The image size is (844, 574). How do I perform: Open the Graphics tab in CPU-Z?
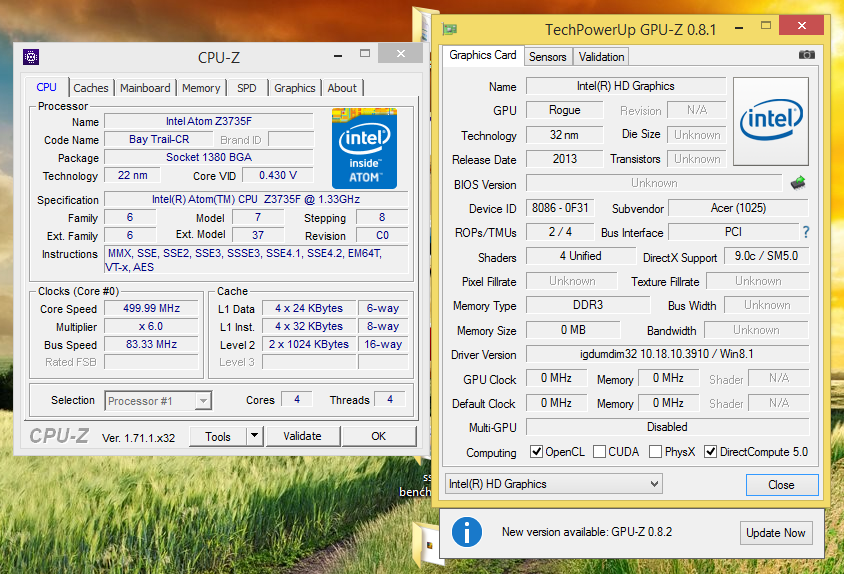(x=294, y=88)
